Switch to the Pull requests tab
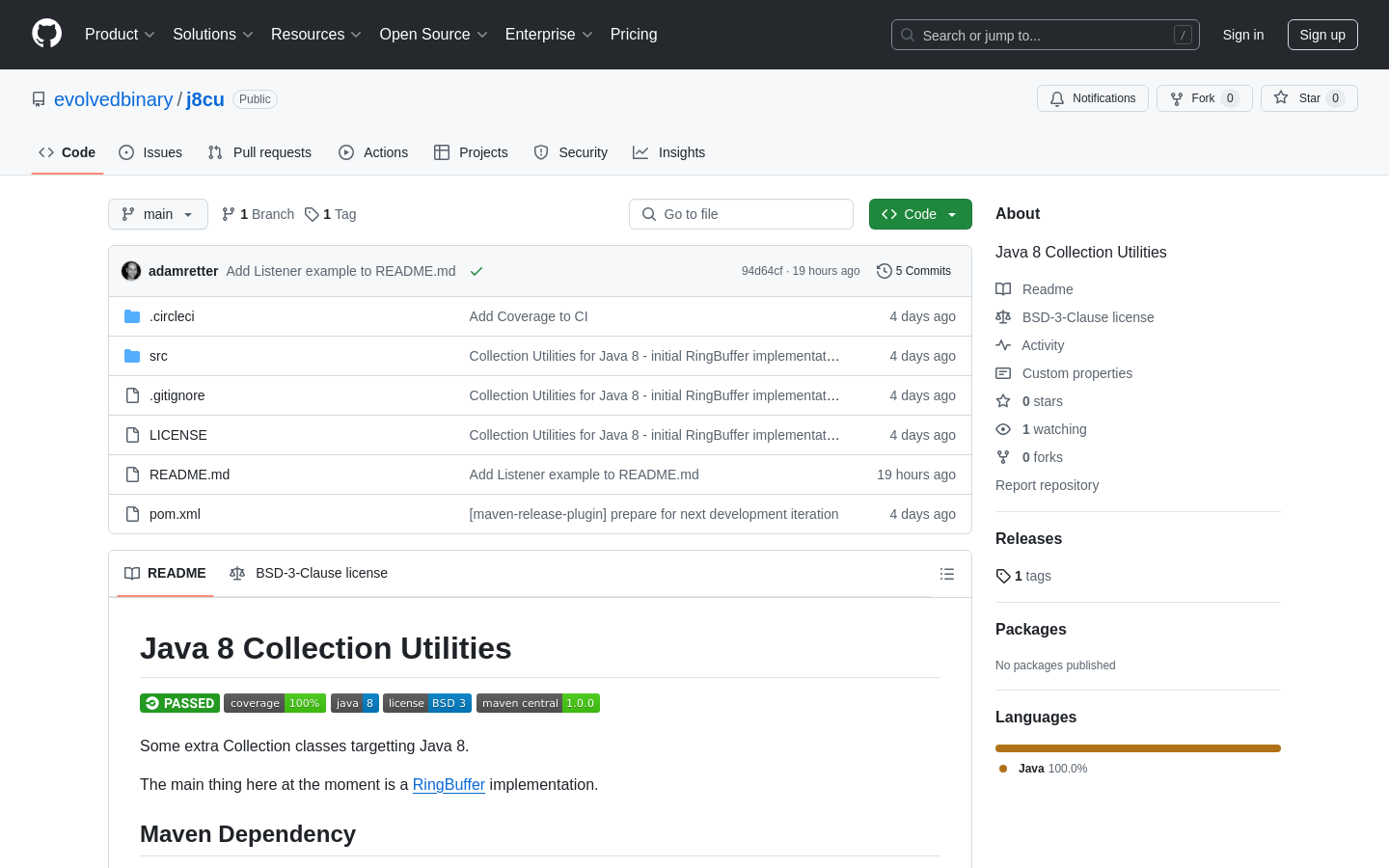1389x868 pixels. point(259,152)
